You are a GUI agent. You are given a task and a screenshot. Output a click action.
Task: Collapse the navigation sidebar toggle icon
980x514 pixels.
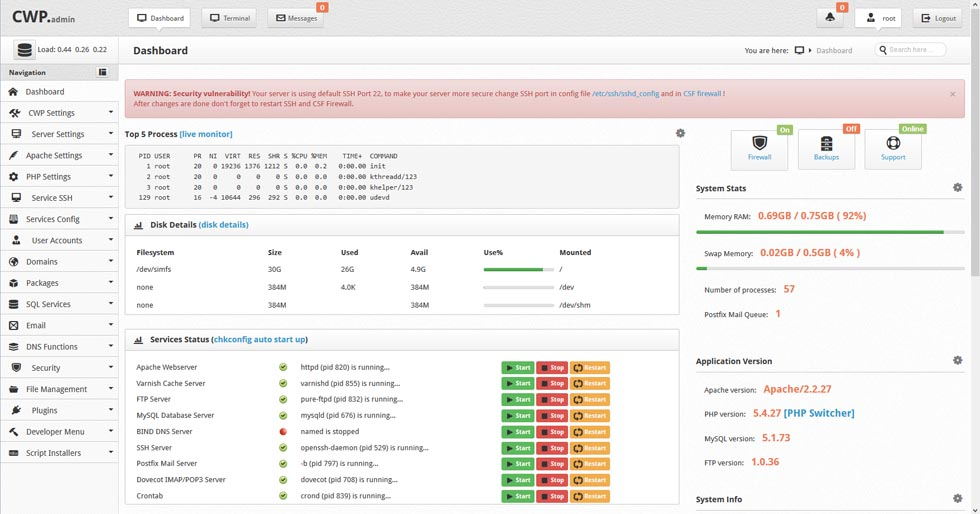pos(102,72)
